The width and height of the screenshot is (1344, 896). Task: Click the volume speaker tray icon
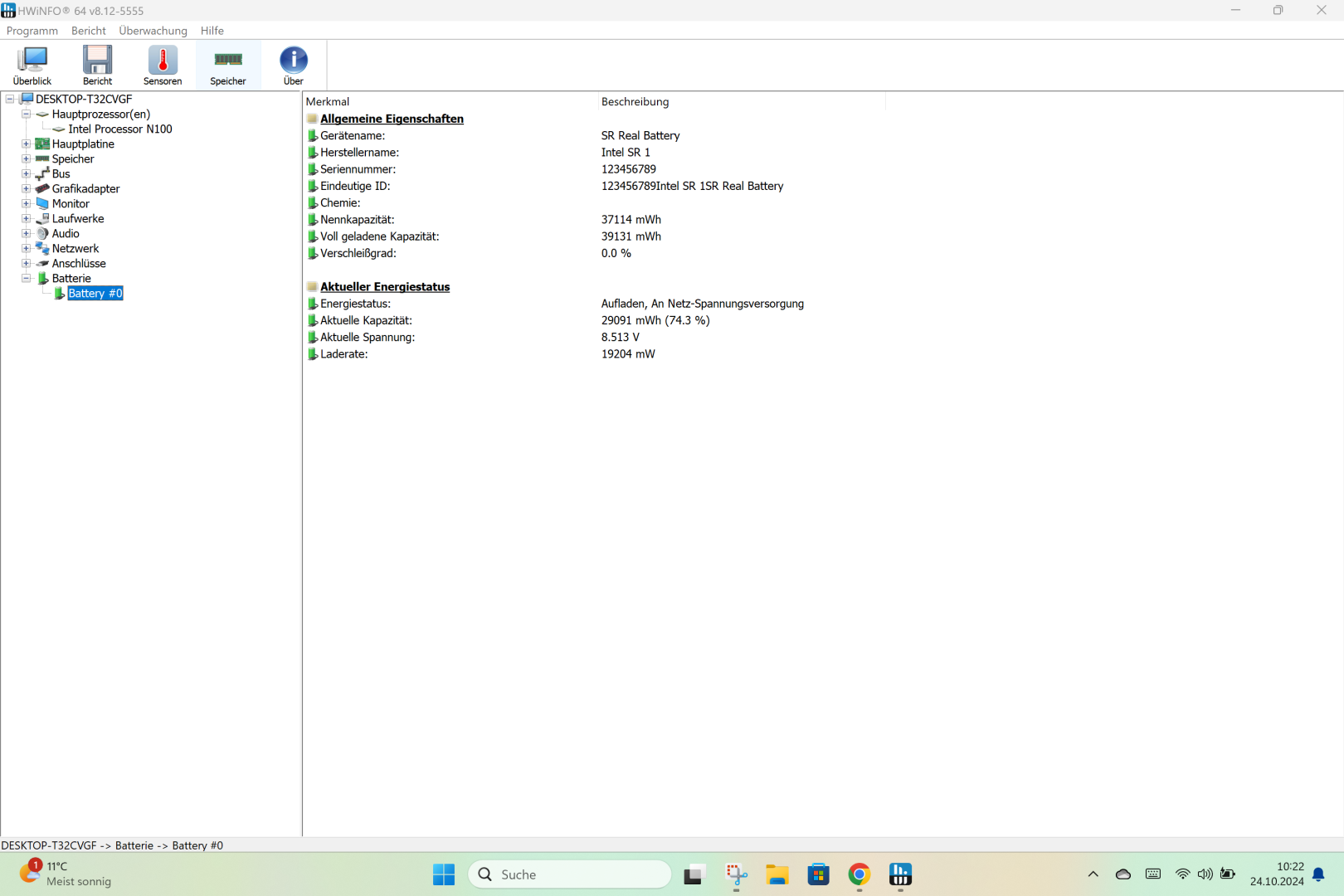(1205, 874)
